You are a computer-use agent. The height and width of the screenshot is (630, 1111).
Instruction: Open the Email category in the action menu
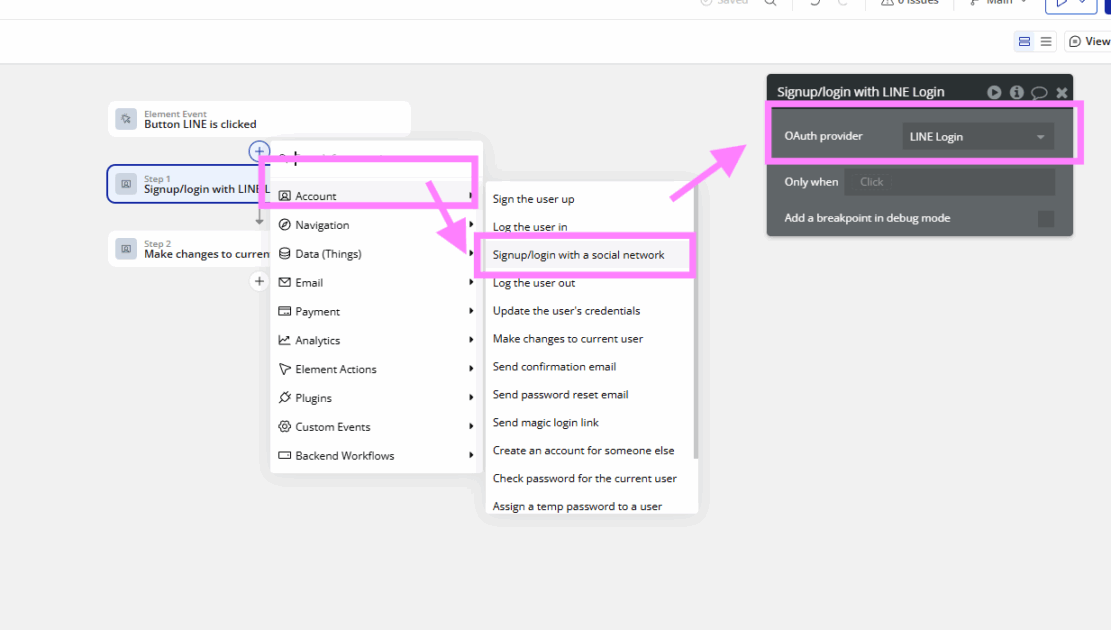tap(376, 283)
